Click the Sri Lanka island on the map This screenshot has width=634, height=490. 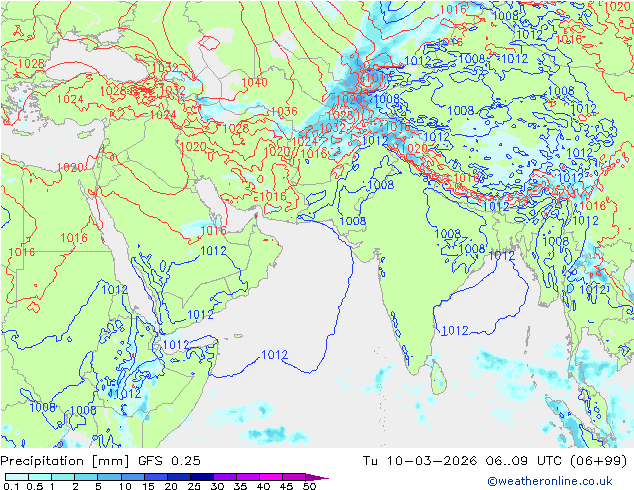point(438,378)
